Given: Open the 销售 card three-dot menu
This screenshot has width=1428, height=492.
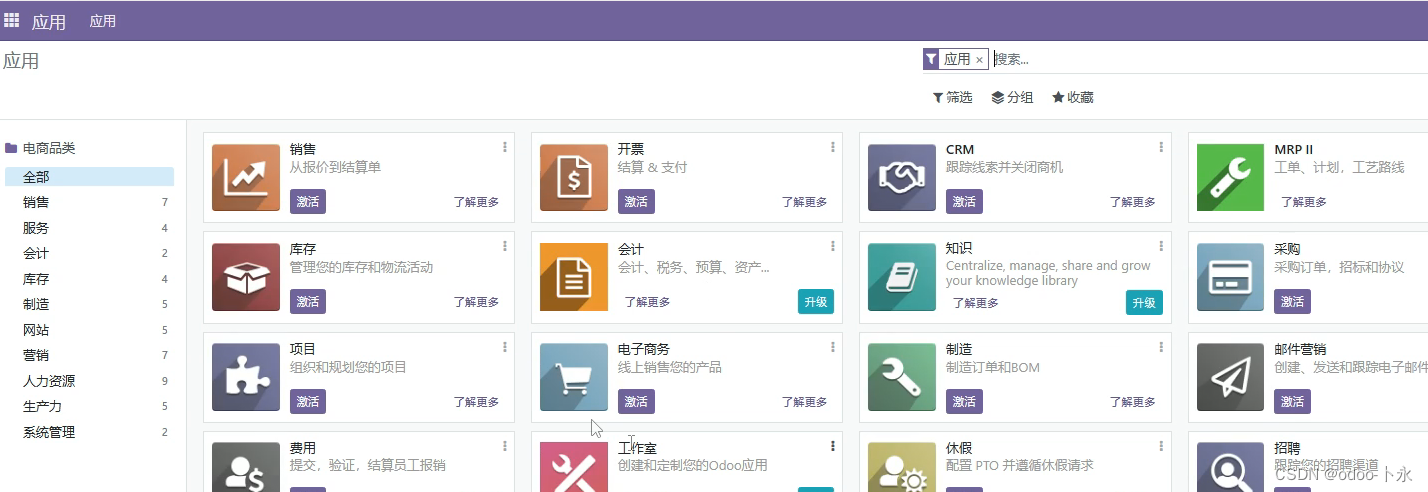Looking at the screenshot, I should (505, 147).
